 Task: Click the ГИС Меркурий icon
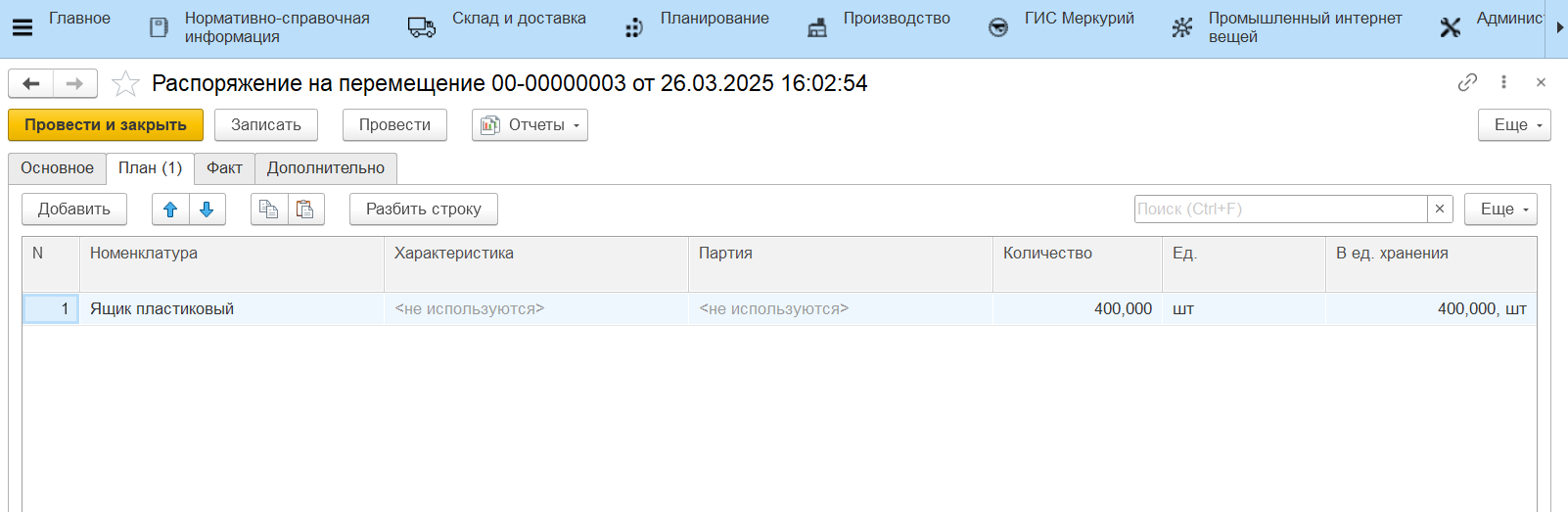pos(998,27)
